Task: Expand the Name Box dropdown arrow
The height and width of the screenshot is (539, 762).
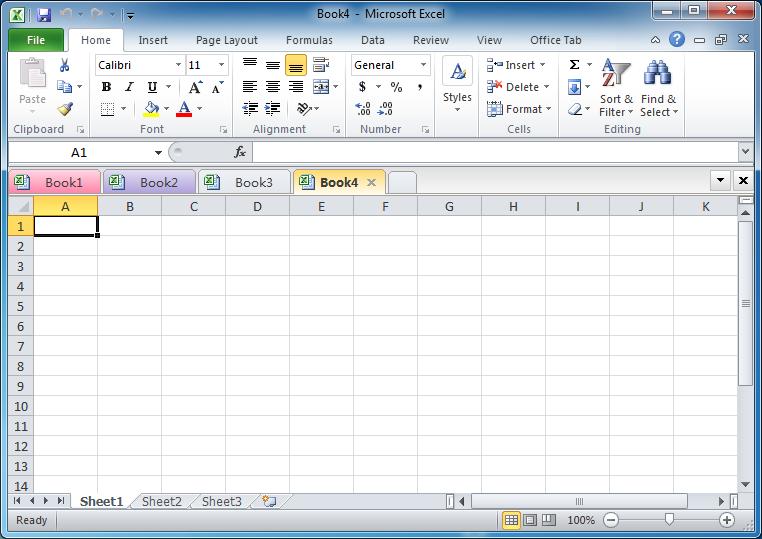Action: (x=158, y=153)
